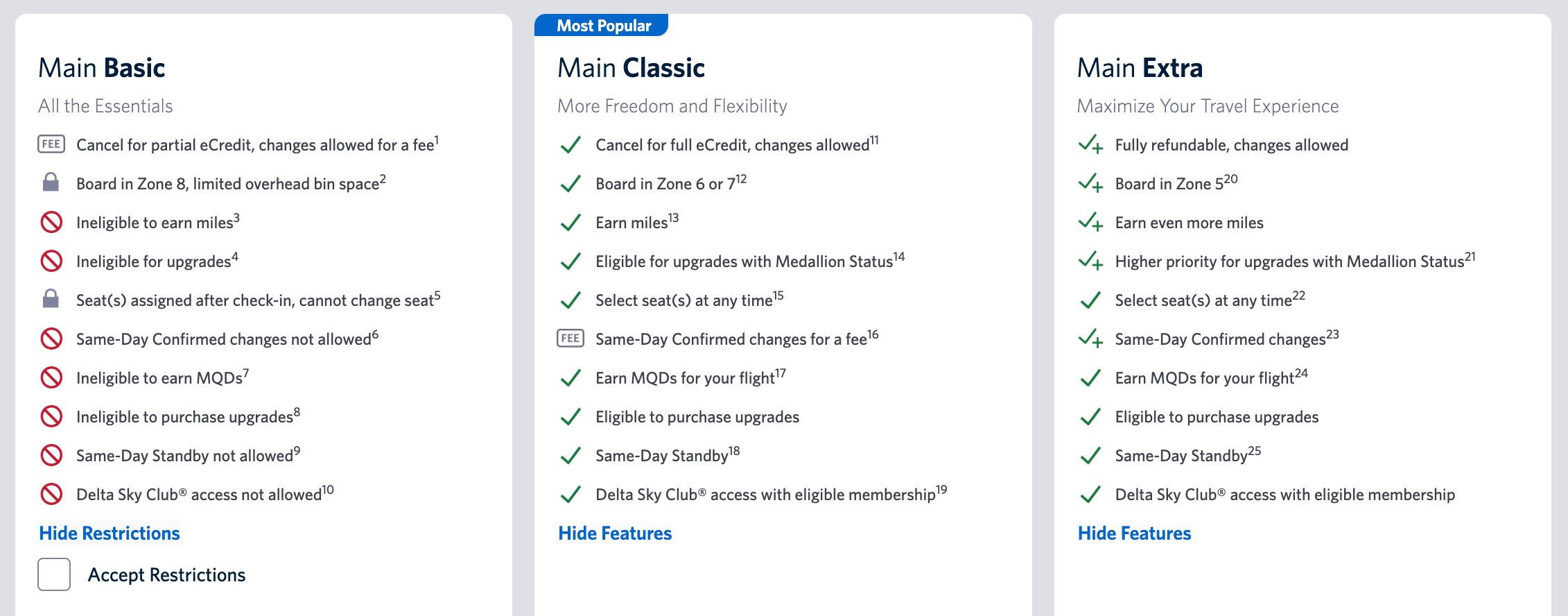Click the checkmark beside Cancel for full eCredit
This screenshot has height=616, width=1568.
tap(571, 144)
